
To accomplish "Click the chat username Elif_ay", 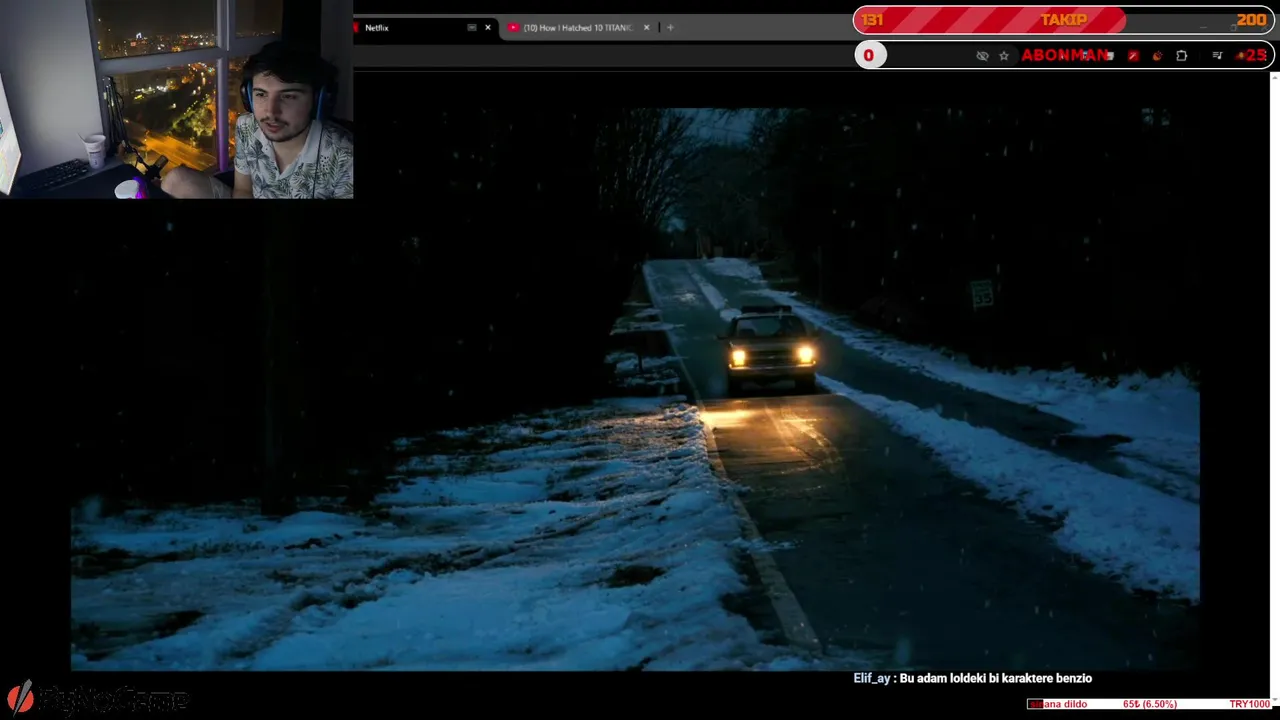I will click(871, 678).
